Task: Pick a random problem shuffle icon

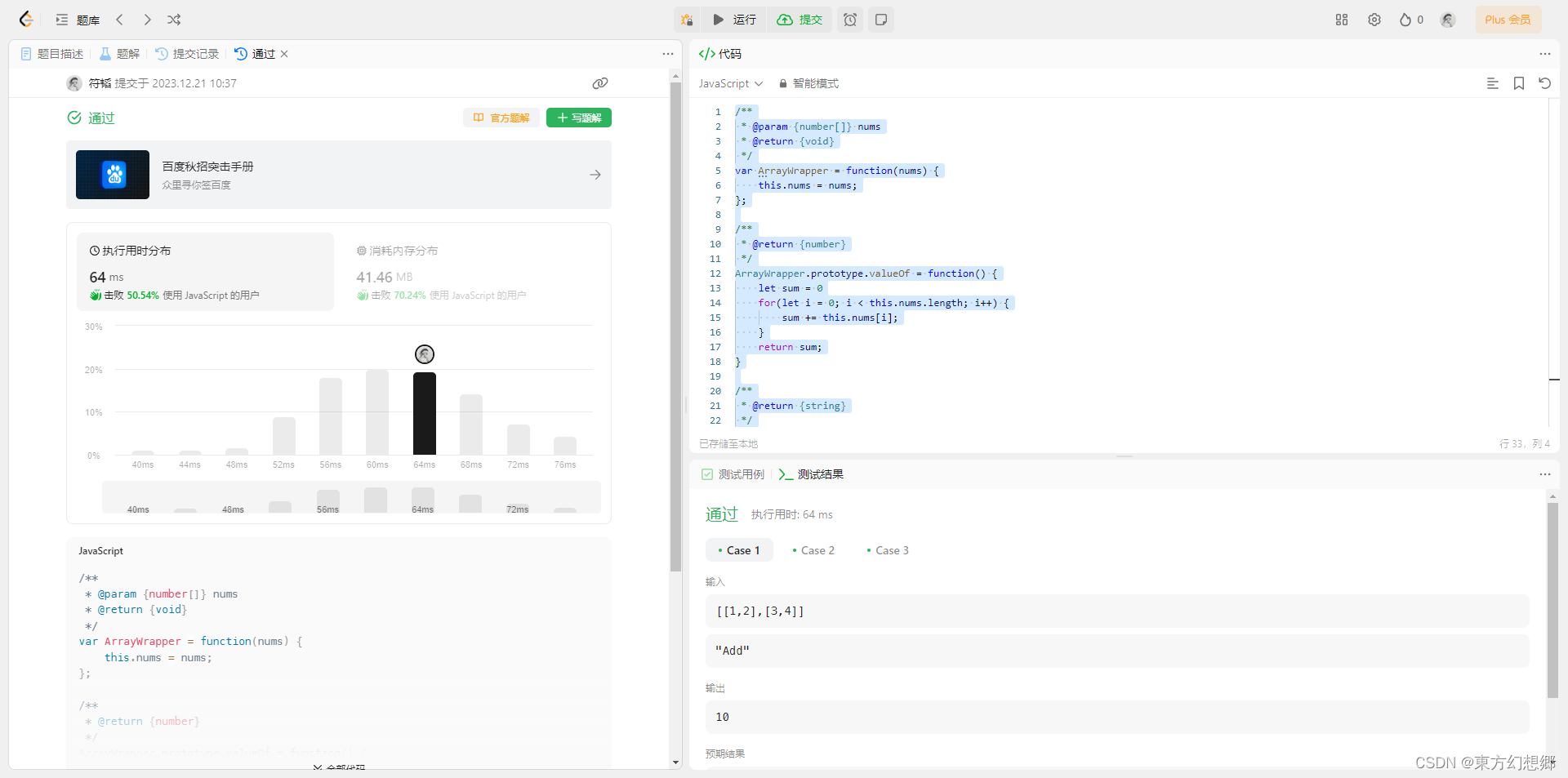Action: (174, 20)
